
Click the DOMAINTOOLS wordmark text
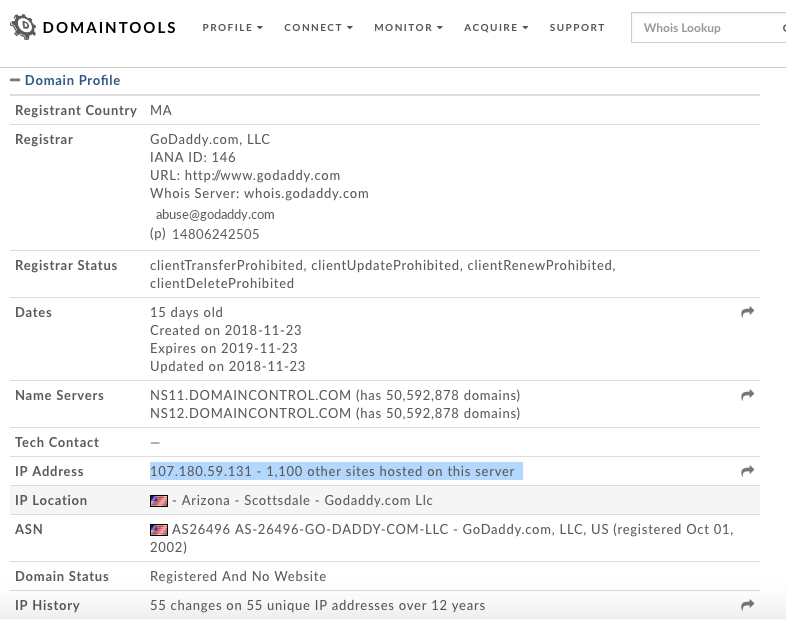tap(109, 28)
